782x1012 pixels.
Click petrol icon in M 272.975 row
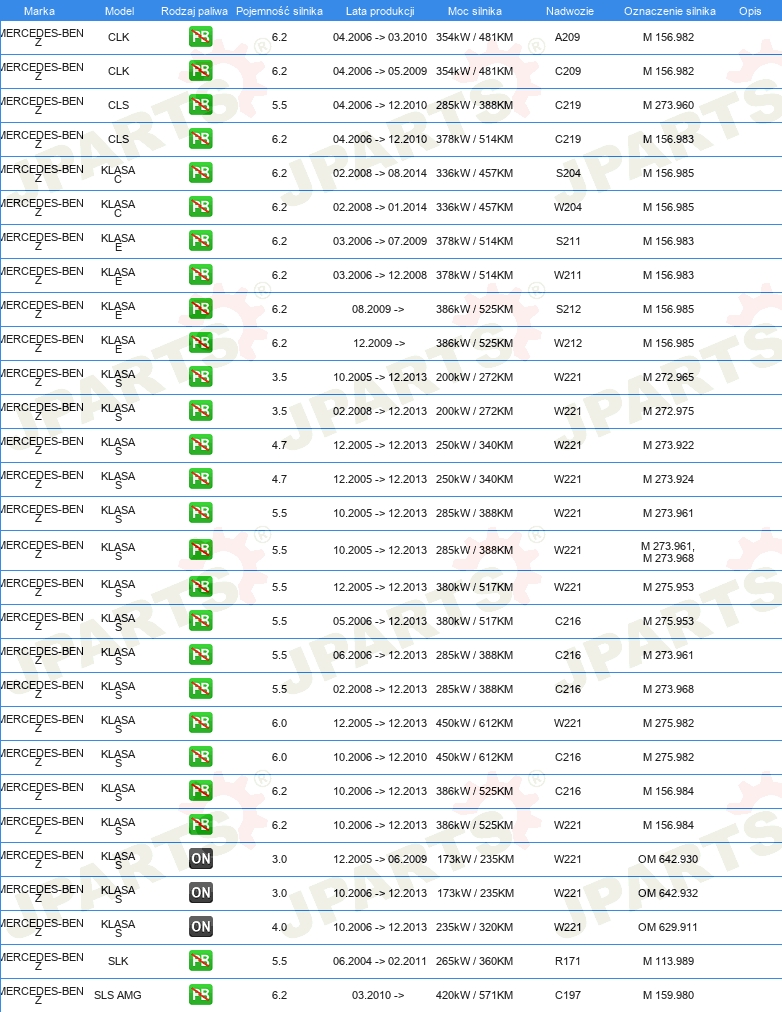[201, 410]
